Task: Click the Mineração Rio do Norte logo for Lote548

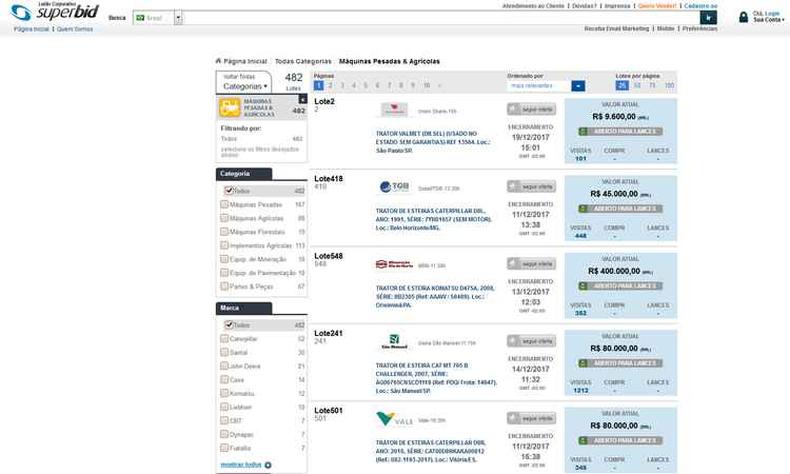Action: pos(394,264)
